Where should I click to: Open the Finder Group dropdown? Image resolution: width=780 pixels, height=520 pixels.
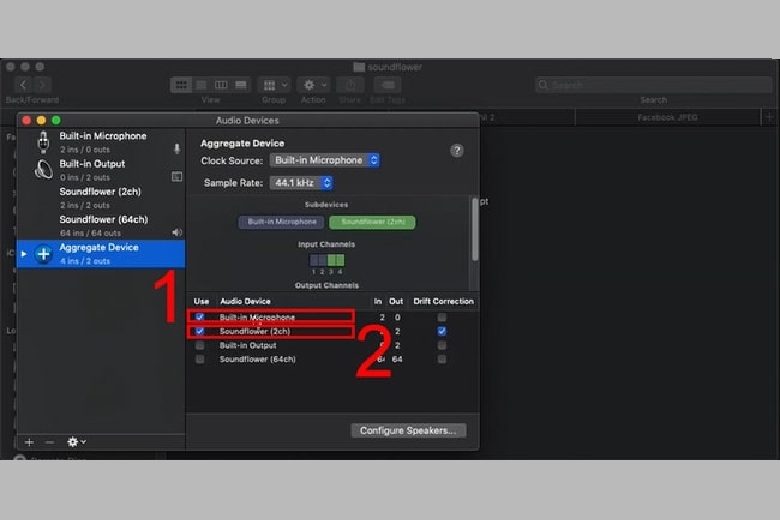click(274, 85)
